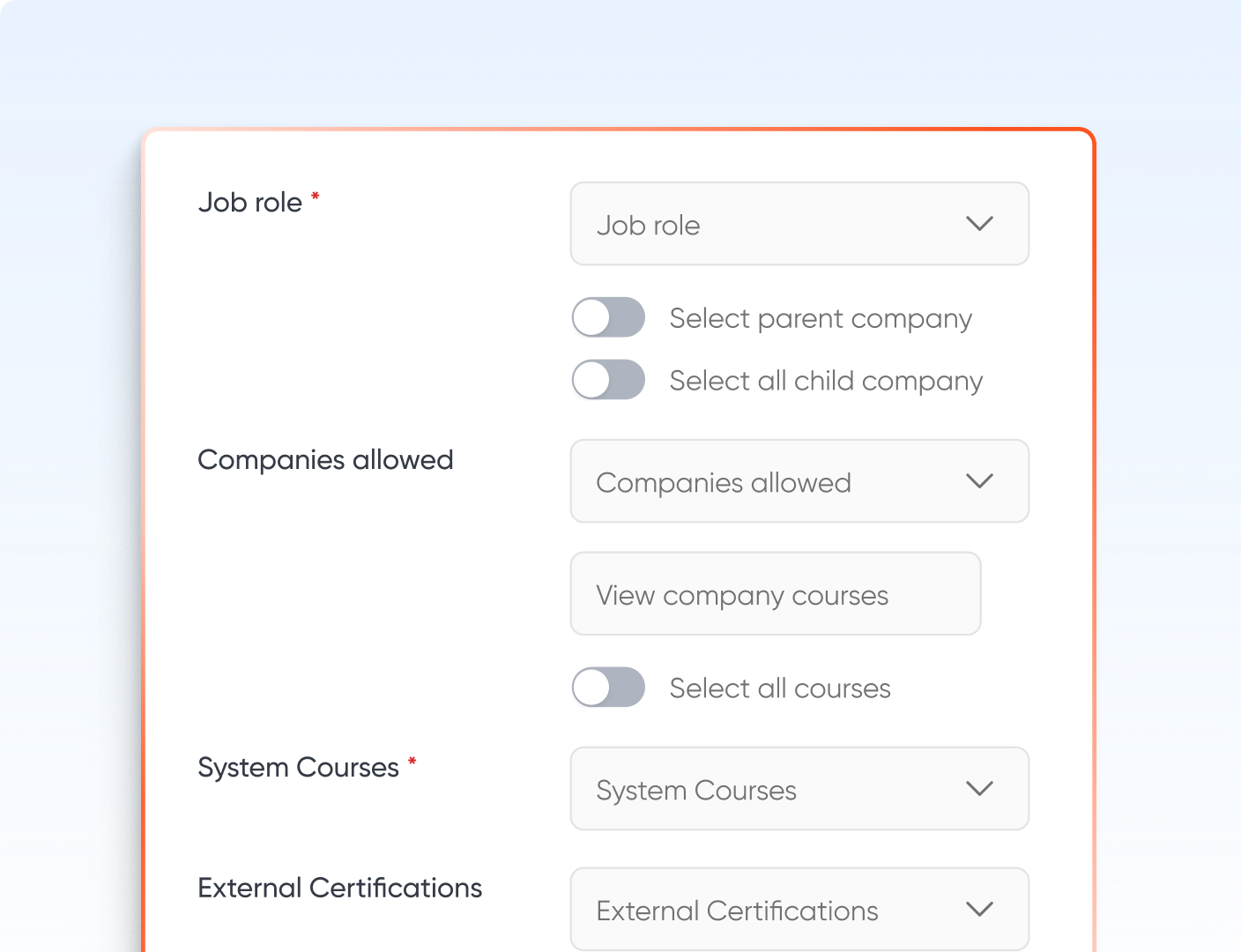Click the External Certifications form label on the left
This screenshot has height=952, width=1241.
click(340, 888)
